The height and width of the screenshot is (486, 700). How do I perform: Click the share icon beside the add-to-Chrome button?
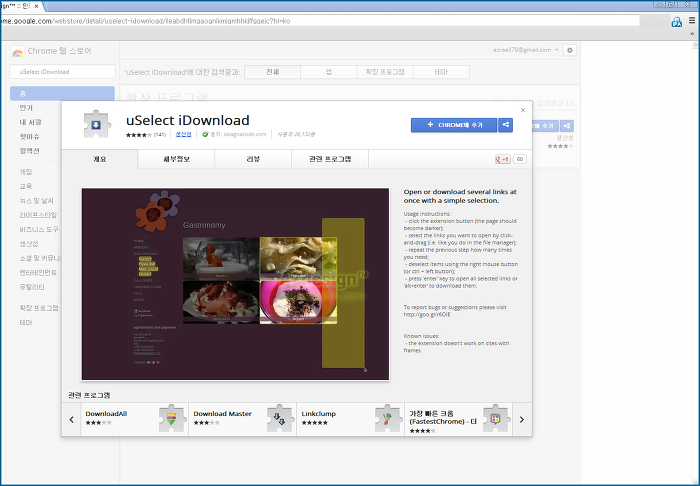[x=505, y=125]
